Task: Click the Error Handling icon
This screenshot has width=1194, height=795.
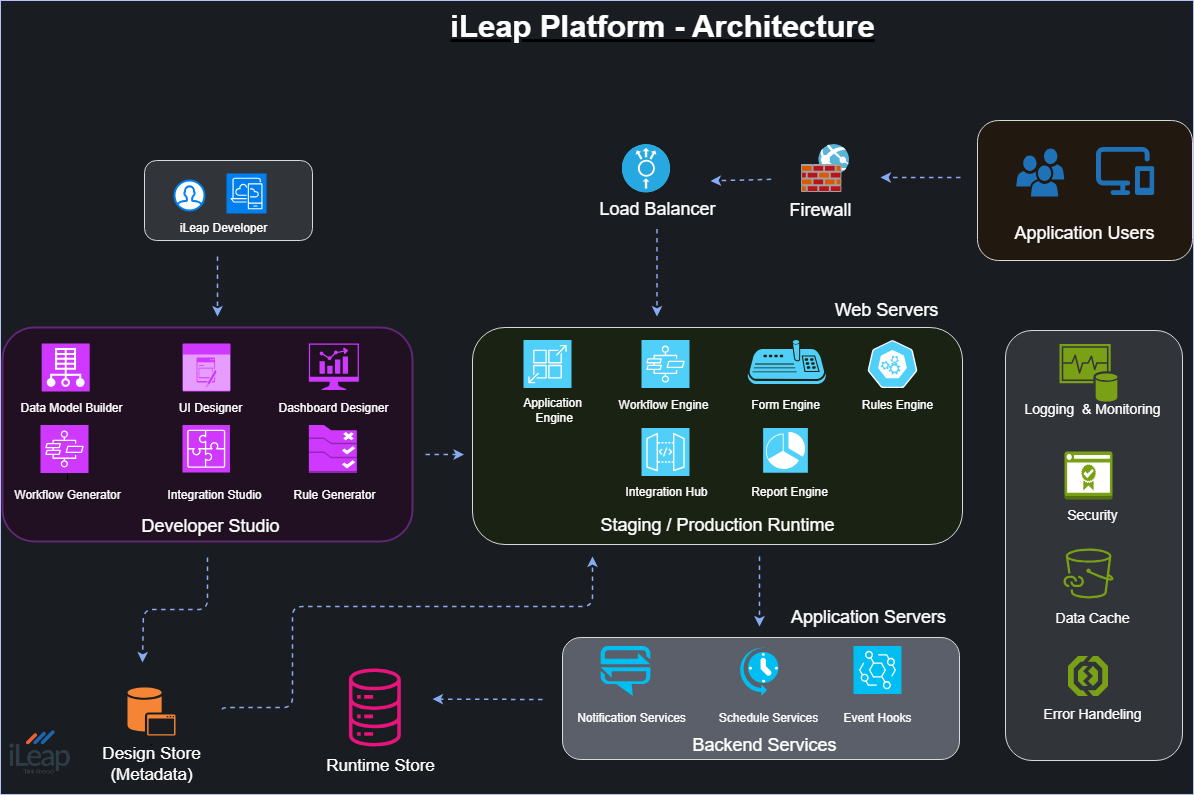Action: pos(1088,675)
